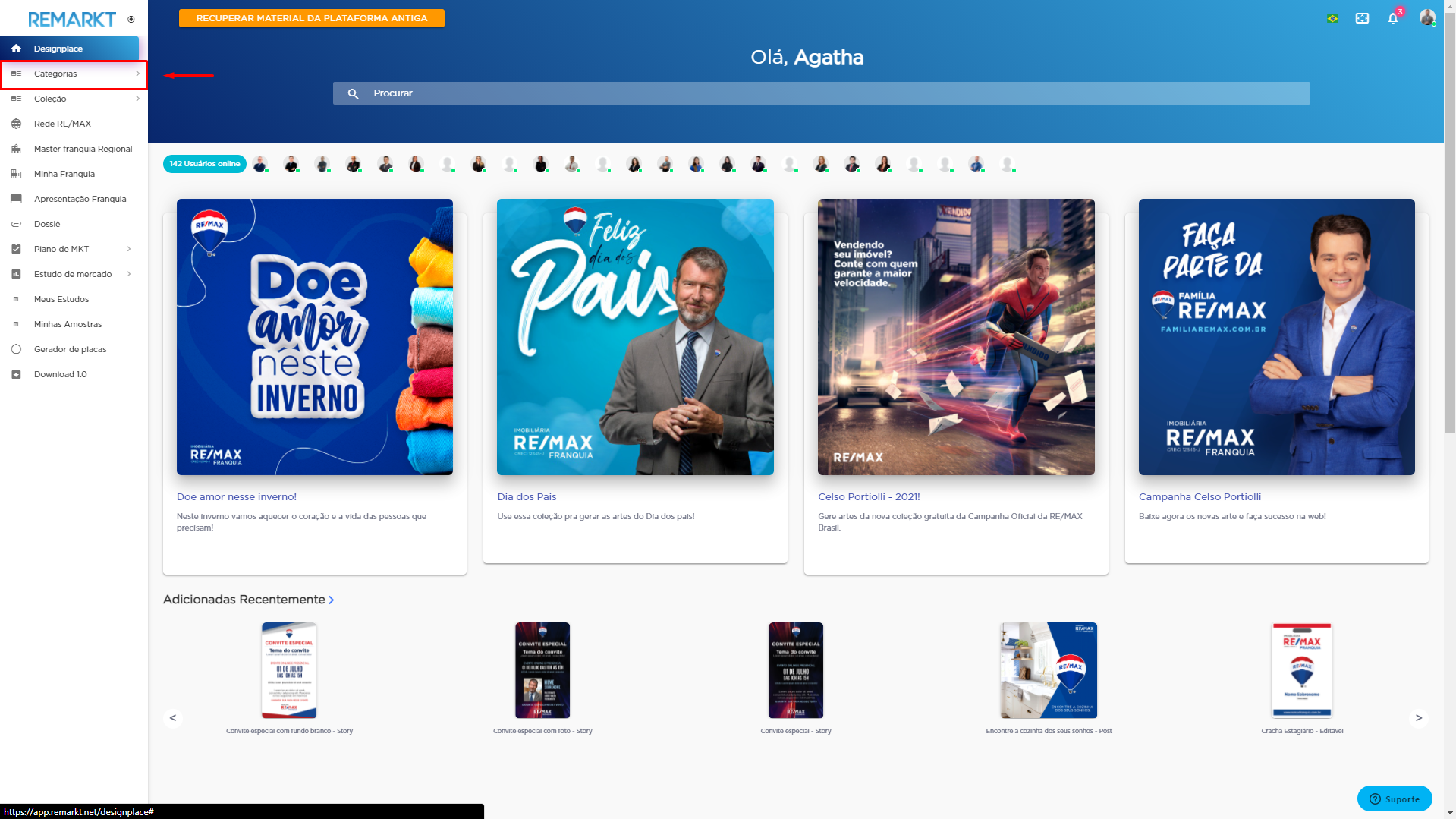Select the Master franquia Regional icon
Viewport: 1456px width, 819px height.
point(17,149)
